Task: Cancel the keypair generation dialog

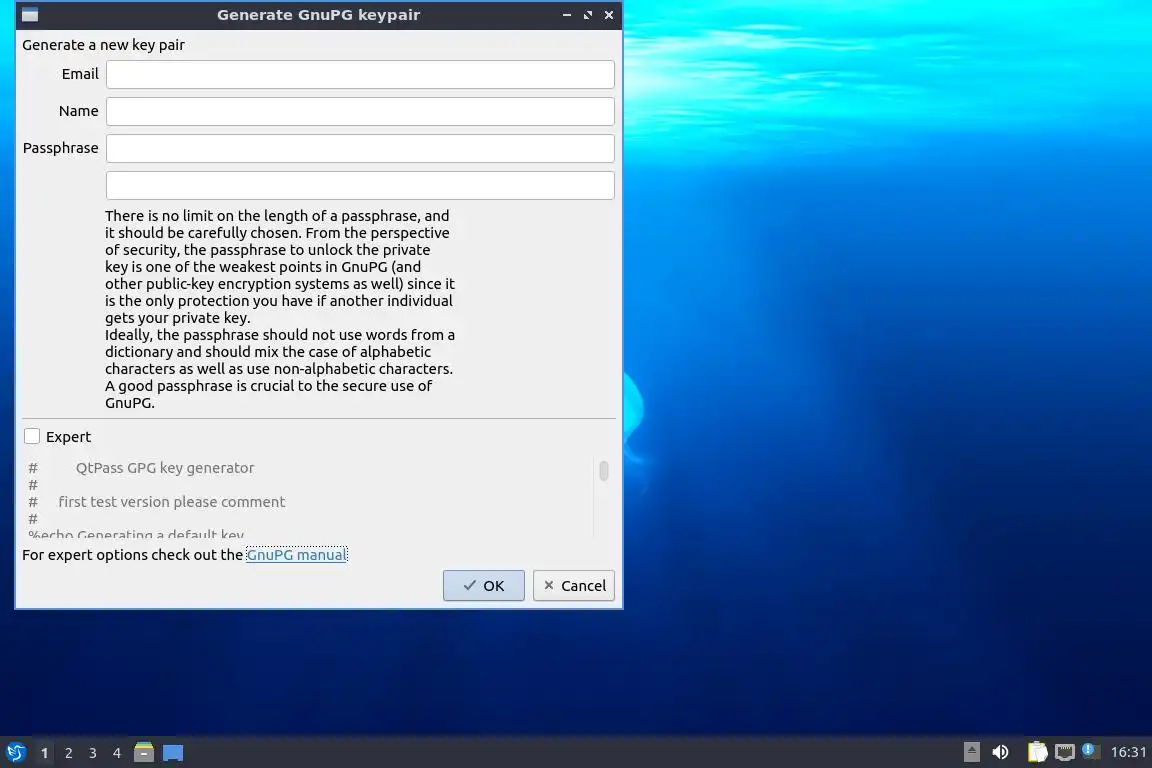Action: click(x=574, y=586)
